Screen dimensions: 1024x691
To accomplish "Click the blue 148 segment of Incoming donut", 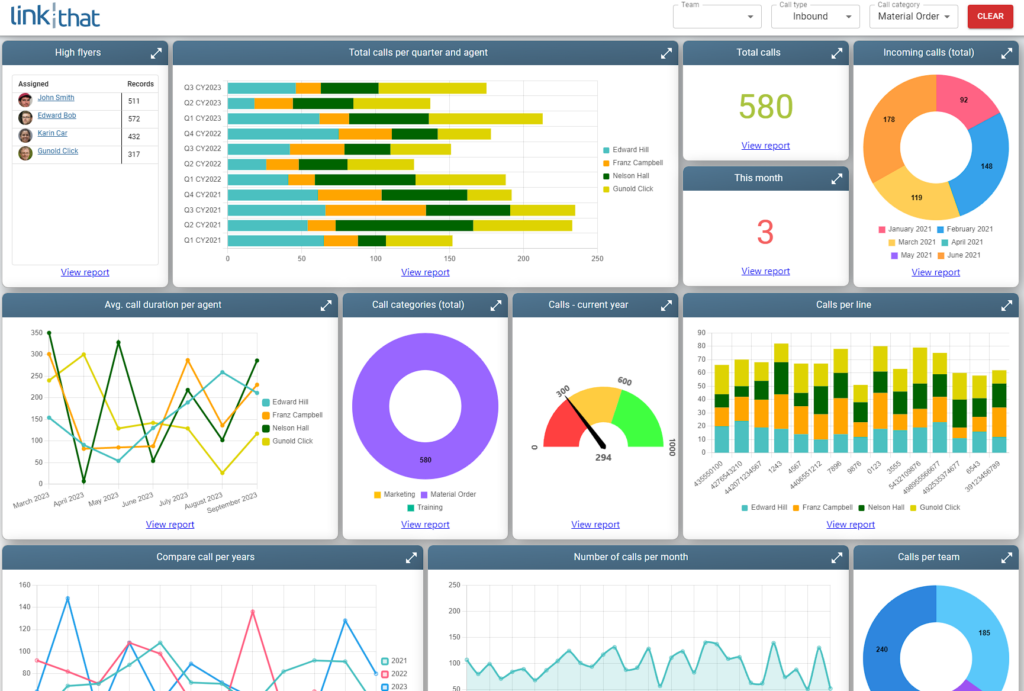I will [985, 165].
